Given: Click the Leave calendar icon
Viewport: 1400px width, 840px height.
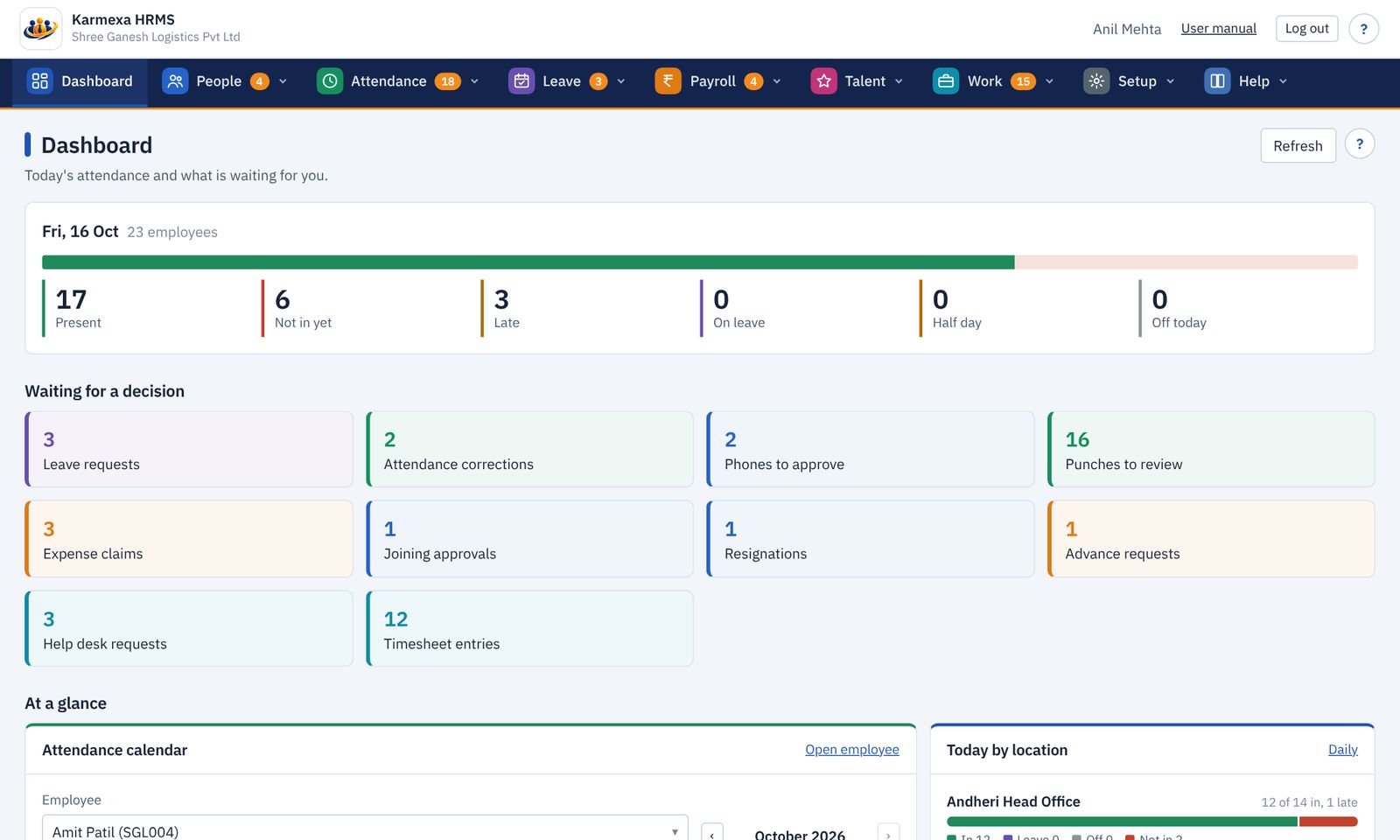Looking at the screenshot, I should (x=521, y=81).
